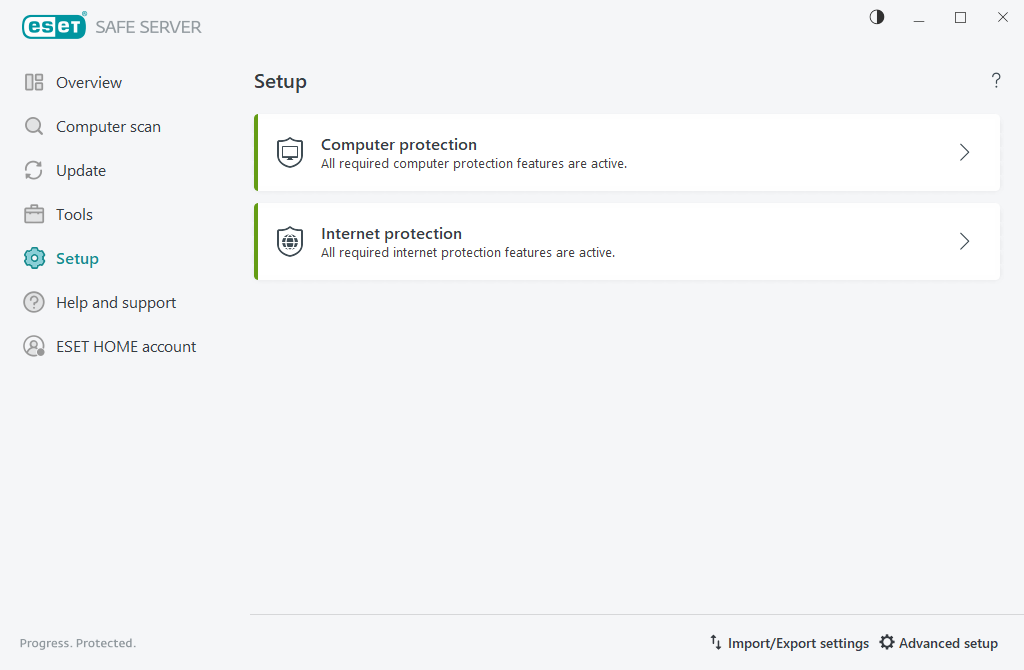Viewport: 1024px width, 670px height.
Task: Select the Setup menu label
Action: 77,259
